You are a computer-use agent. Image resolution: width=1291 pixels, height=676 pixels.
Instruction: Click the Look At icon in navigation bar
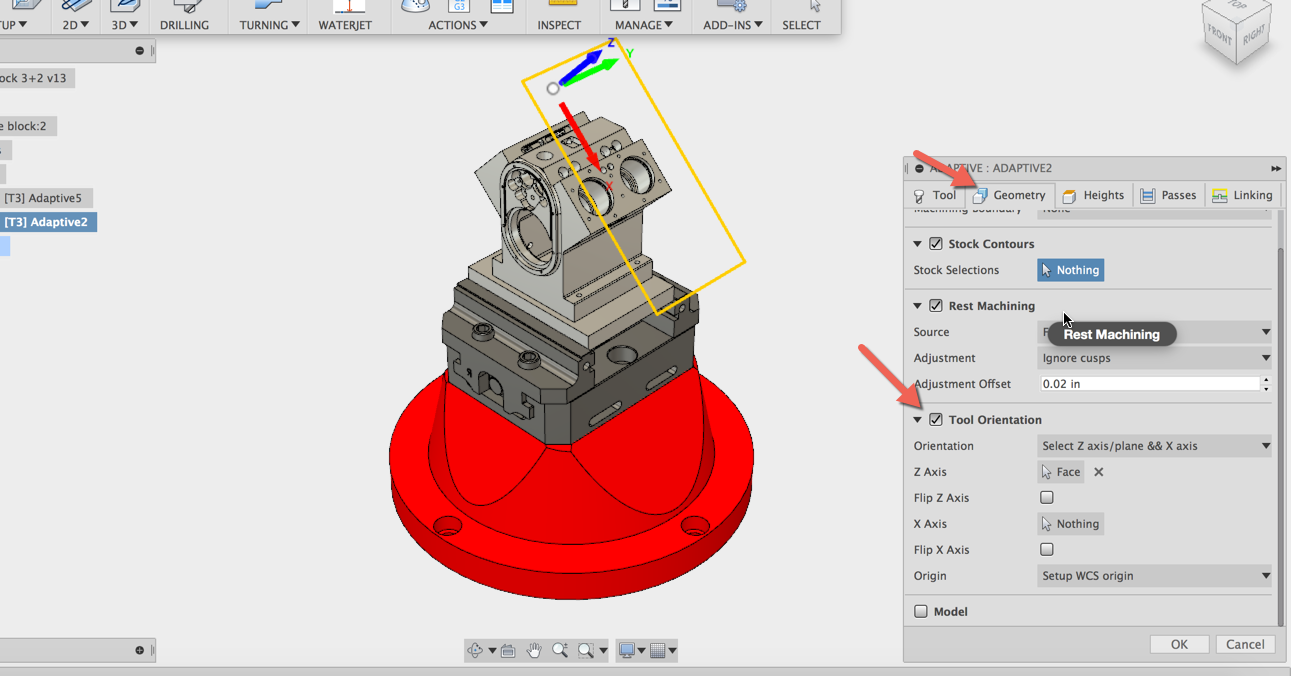click(x=507, y=650)
